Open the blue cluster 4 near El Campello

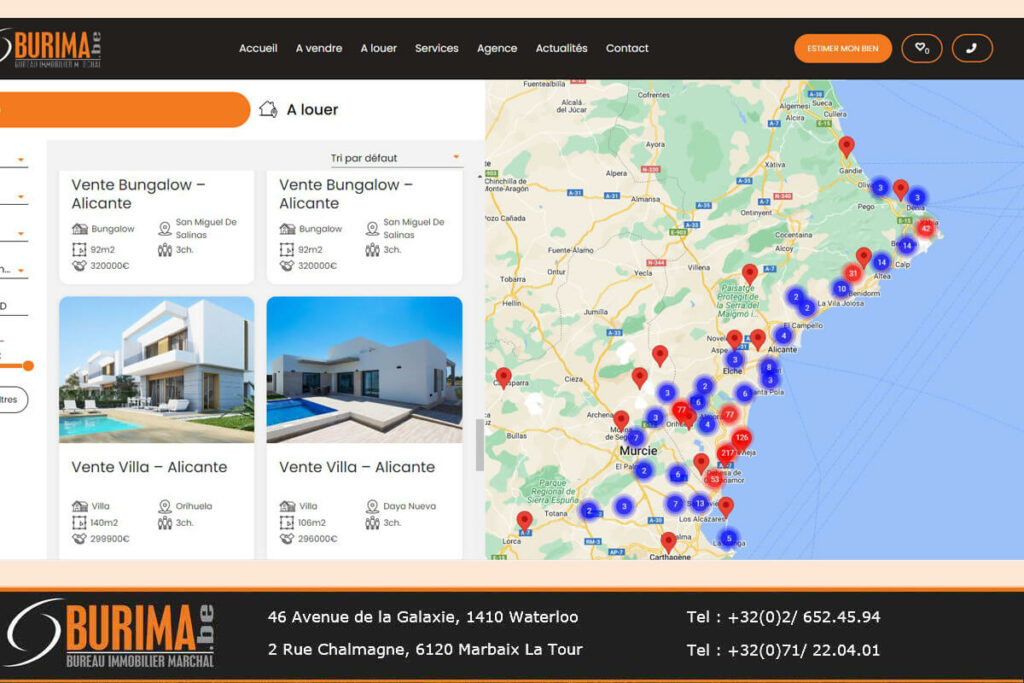[x=784, y=336]
